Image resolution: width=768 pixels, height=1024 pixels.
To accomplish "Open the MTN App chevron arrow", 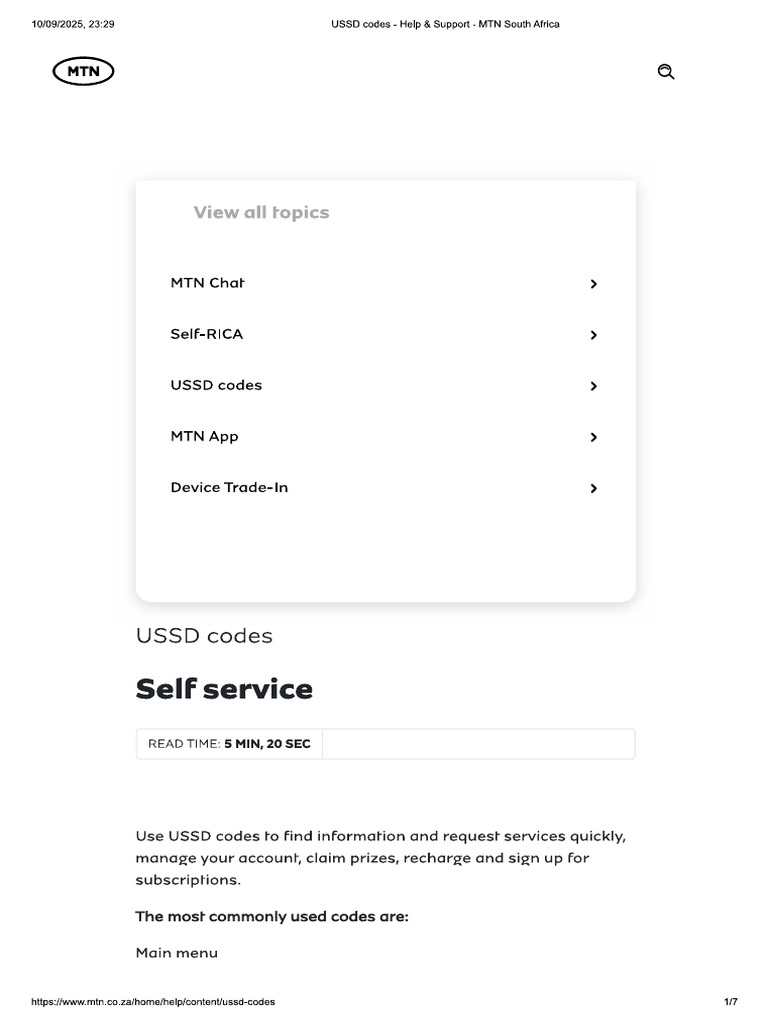I will pos(593,437).
